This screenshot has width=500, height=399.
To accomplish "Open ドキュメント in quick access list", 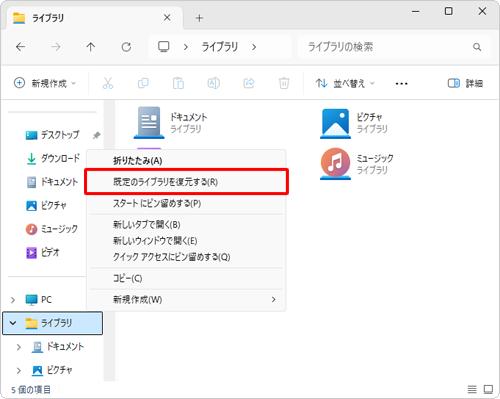I will [52, 182].
